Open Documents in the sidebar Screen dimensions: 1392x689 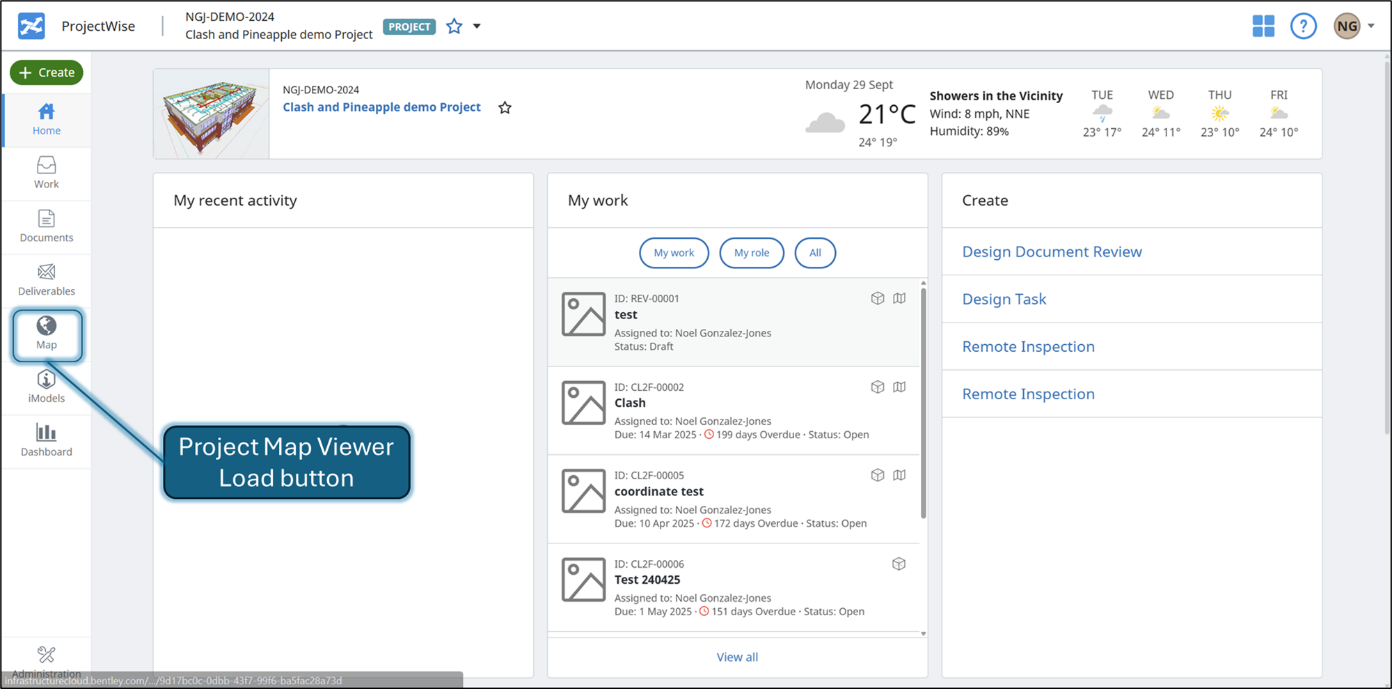(46, 226)
